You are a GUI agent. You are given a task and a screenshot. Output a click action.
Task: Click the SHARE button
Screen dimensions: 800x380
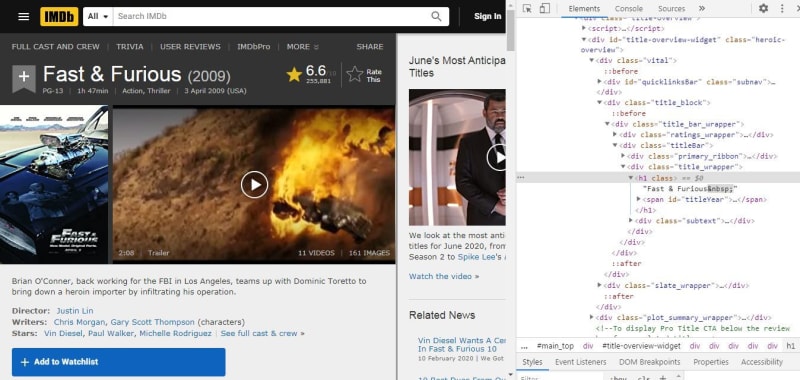click(370, 46)
